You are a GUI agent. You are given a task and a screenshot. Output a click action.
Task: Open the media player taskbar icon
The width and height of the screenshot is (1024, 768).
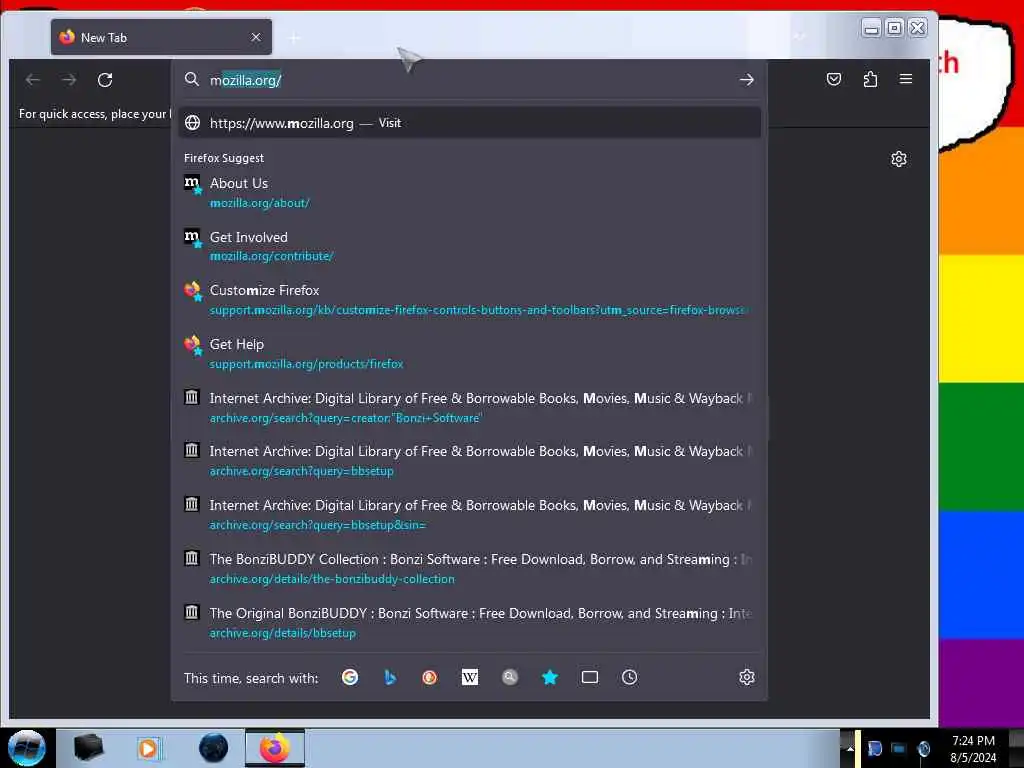(149, 748)
